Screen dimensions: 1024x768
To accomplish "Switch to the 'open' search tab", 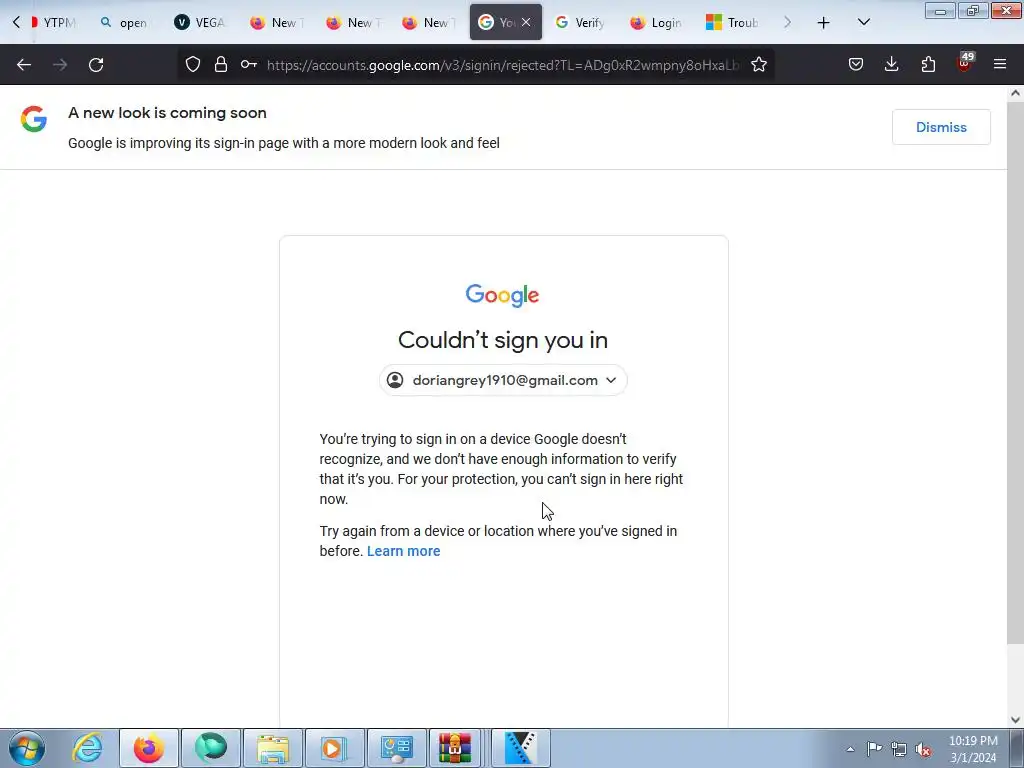I will pyautogui.click(x=124, y=22).
